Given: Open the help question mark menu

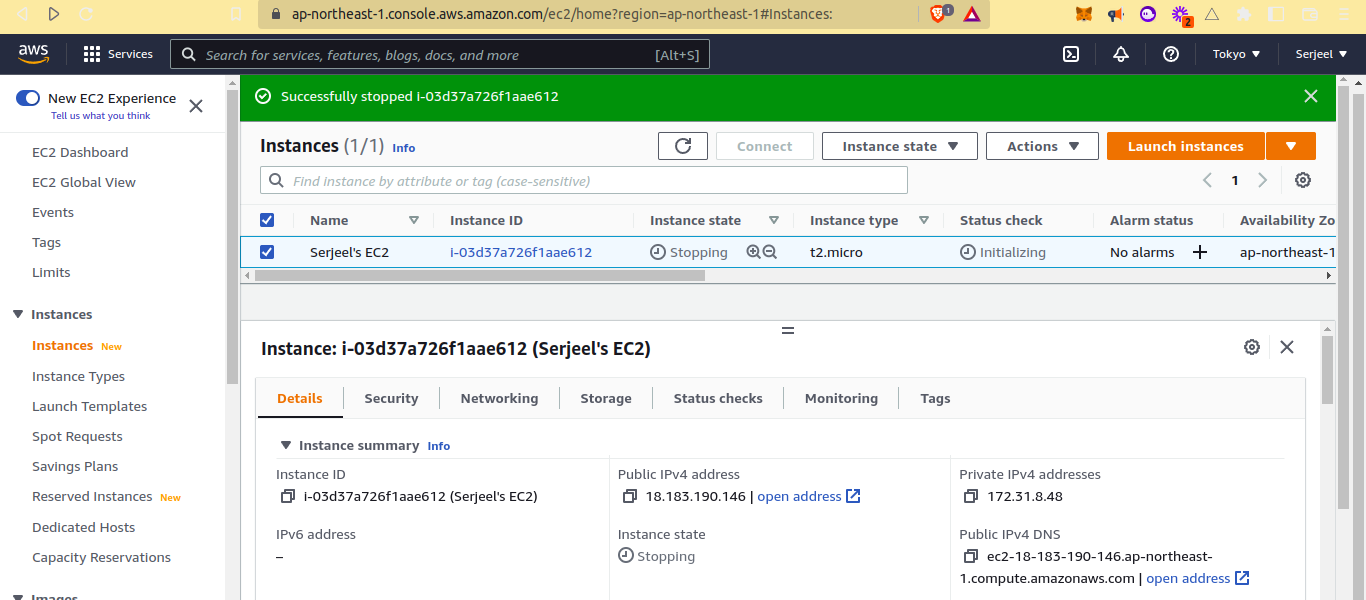Looking at the screenshot, I should click(1171, 54).
